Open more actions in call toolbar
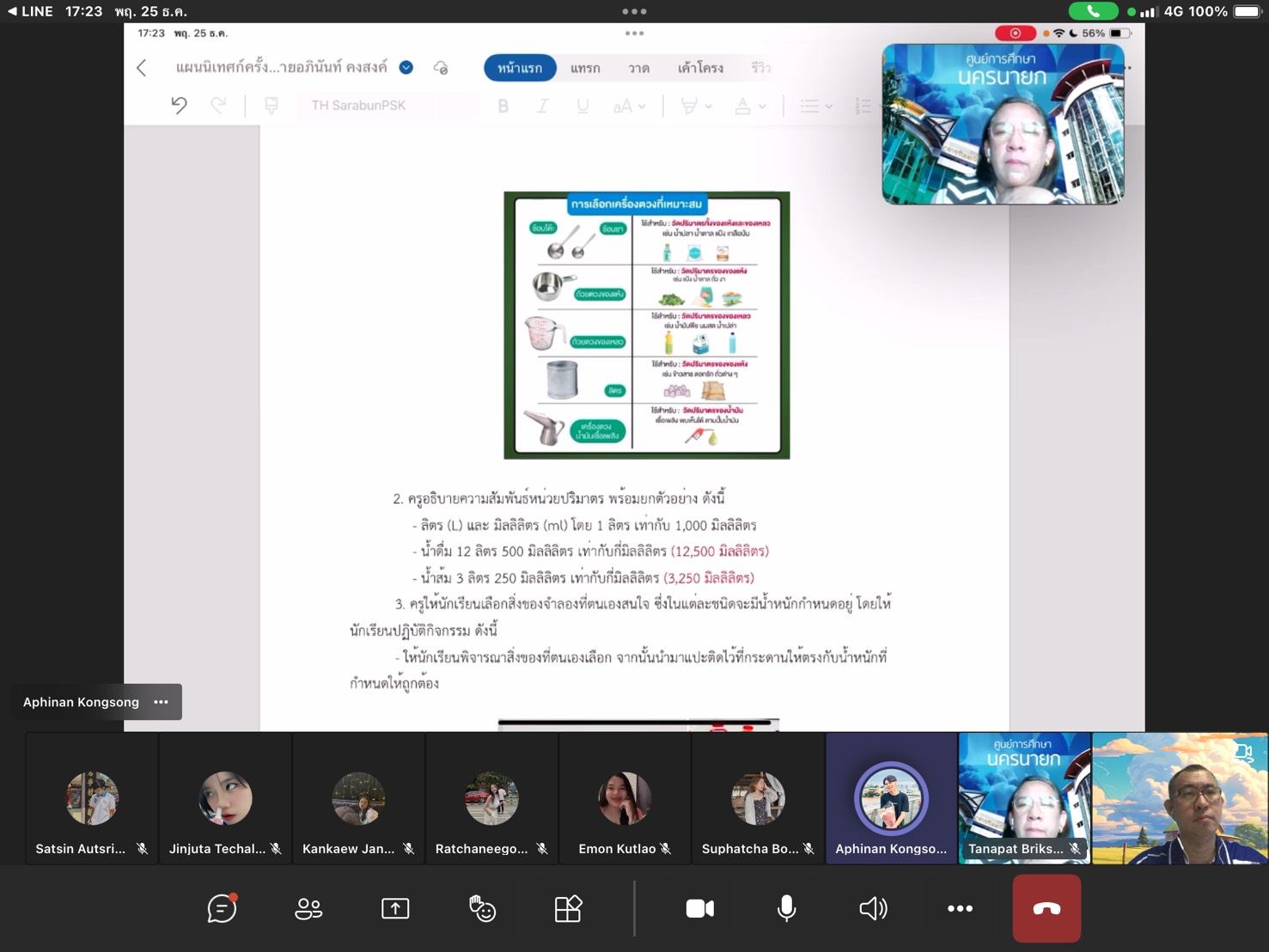This screenshot has height=952, width=1269. (x=960, y=908)
